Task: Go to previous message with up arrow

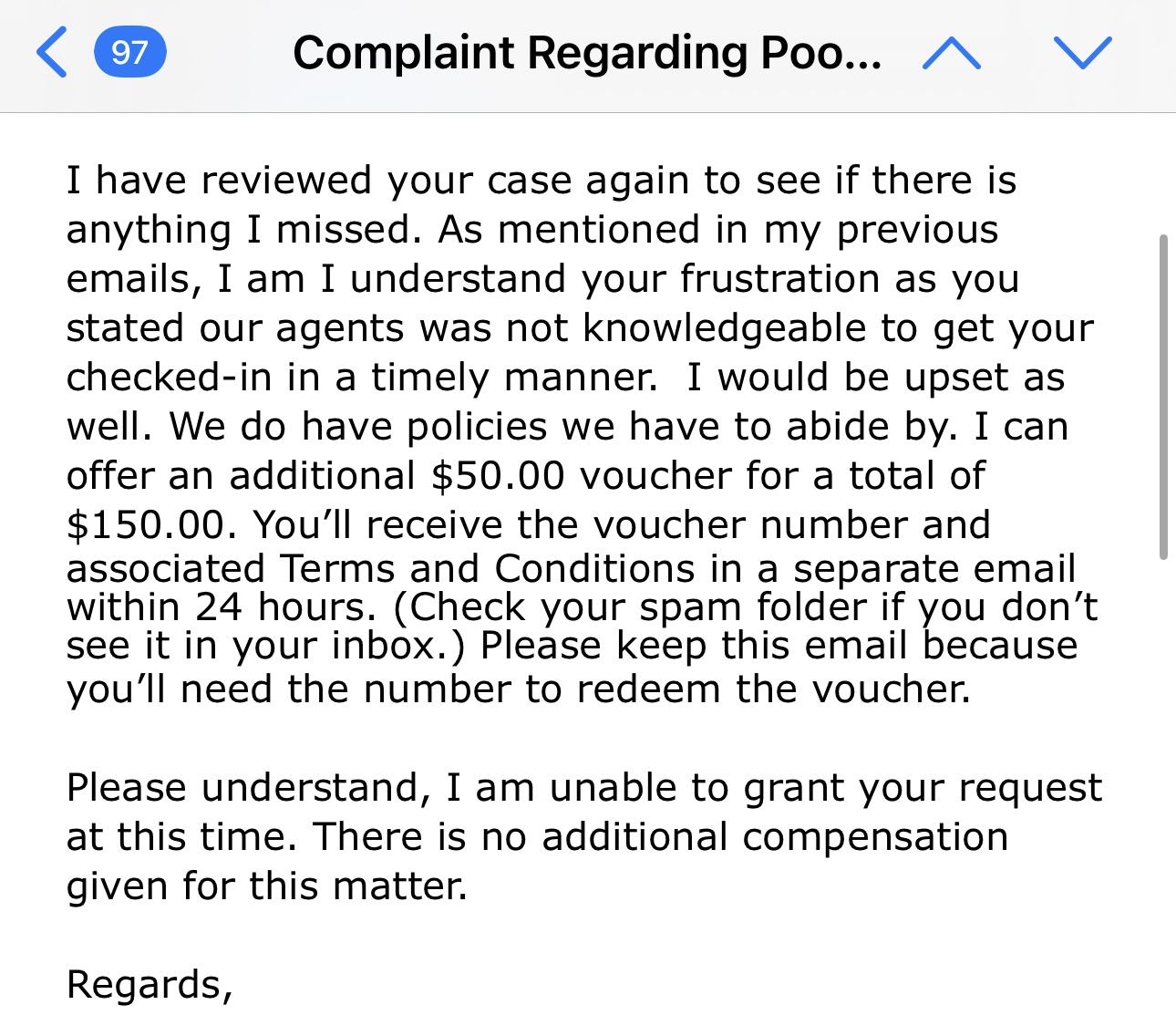Action: [951, 53]
